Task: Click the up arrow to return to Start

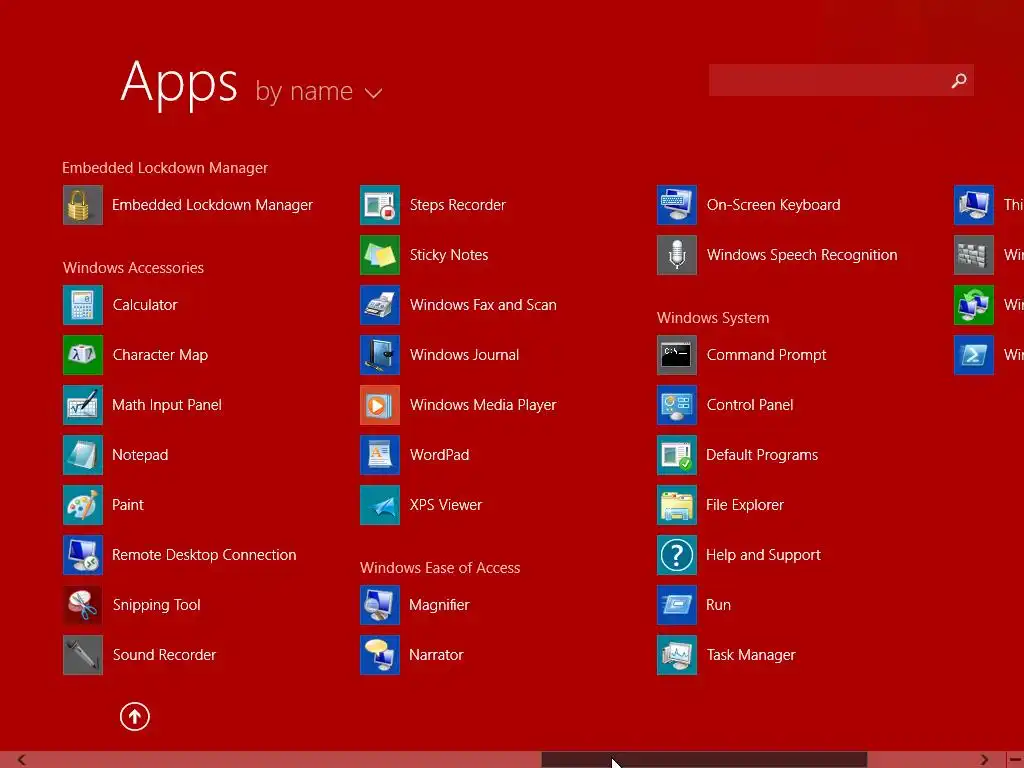Action: coord(135,716)
